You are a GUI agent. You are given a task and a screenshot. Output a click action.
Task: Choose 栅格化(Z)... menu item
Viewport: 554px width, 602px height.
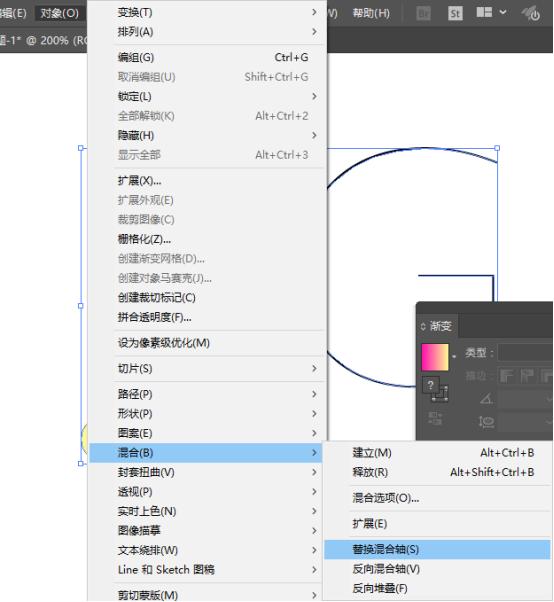208,239
